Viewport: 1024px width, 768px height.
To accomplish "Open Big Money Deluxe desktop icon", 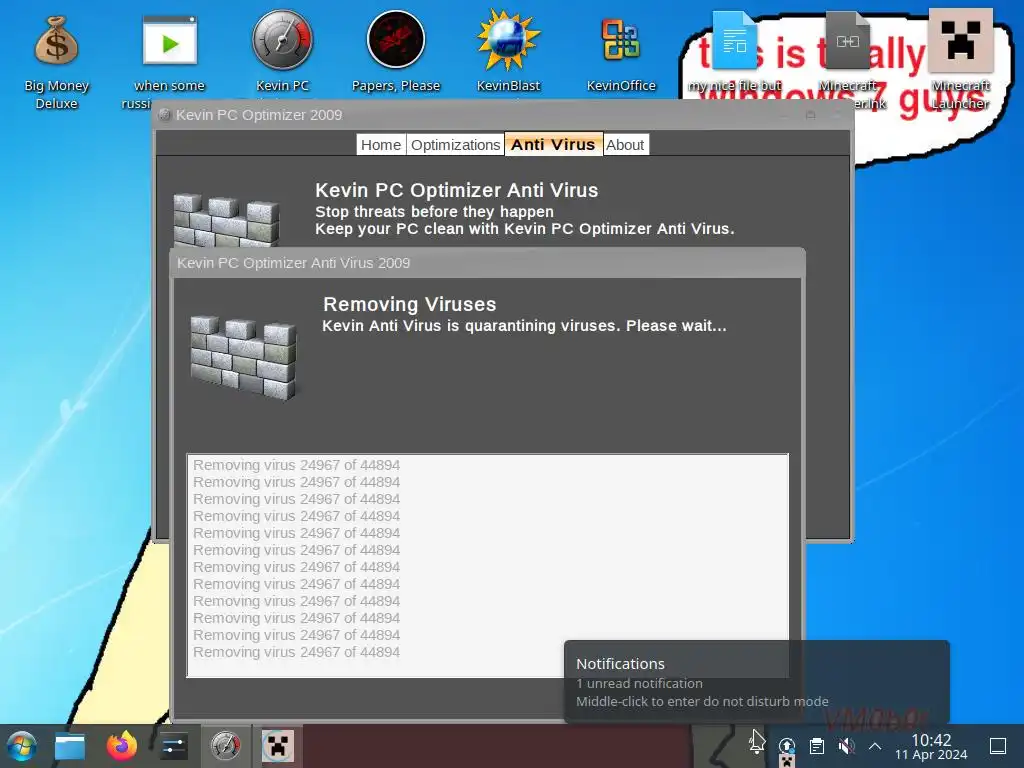I will click(x=56, y=60).
